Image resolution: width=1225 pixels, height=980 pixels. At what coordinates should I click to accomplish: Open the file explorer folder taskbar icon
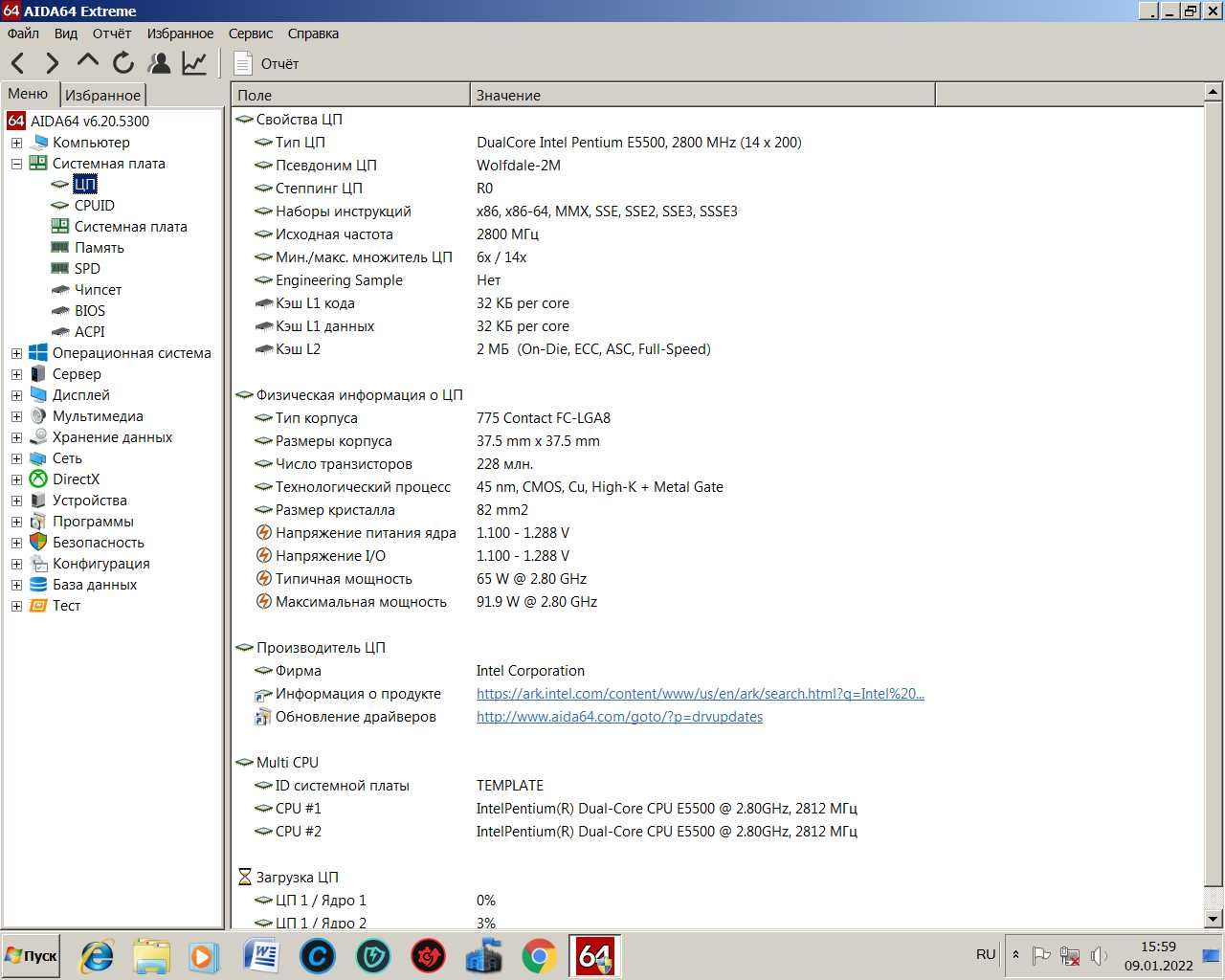tap(151, 956)
